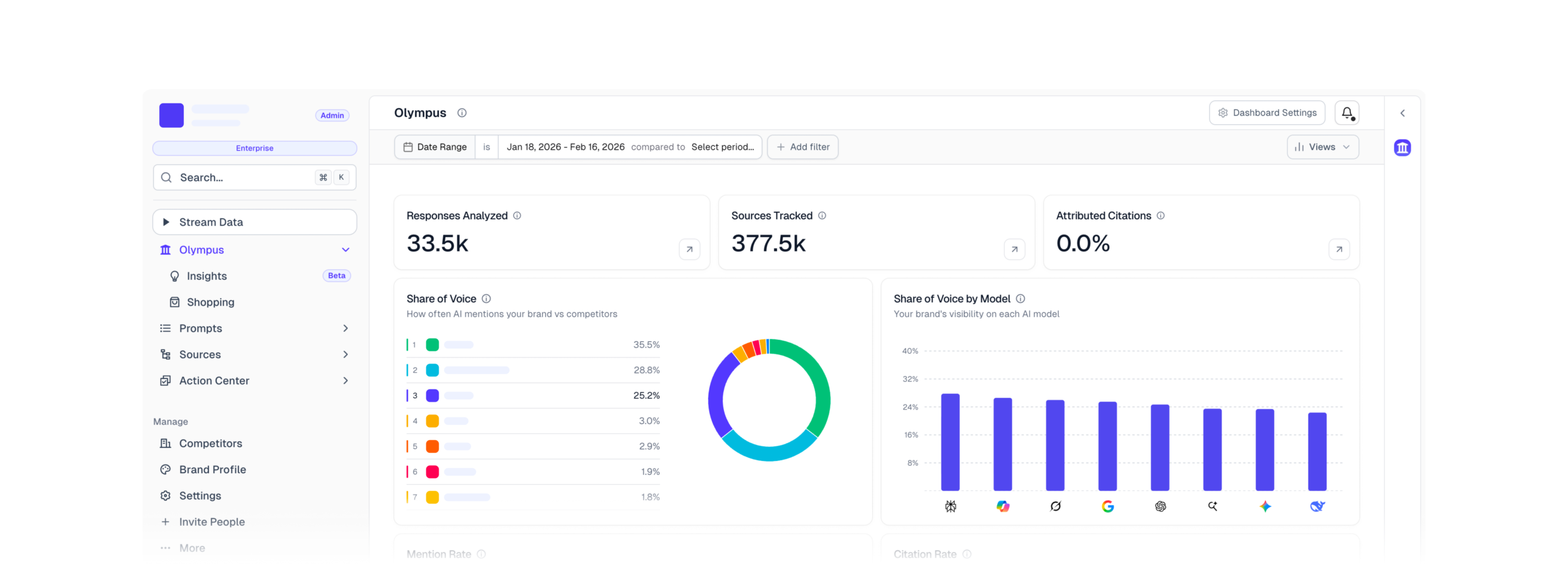Click the purple swatch in rank 3 row
1568x565 pixels.
click(432, 395)
